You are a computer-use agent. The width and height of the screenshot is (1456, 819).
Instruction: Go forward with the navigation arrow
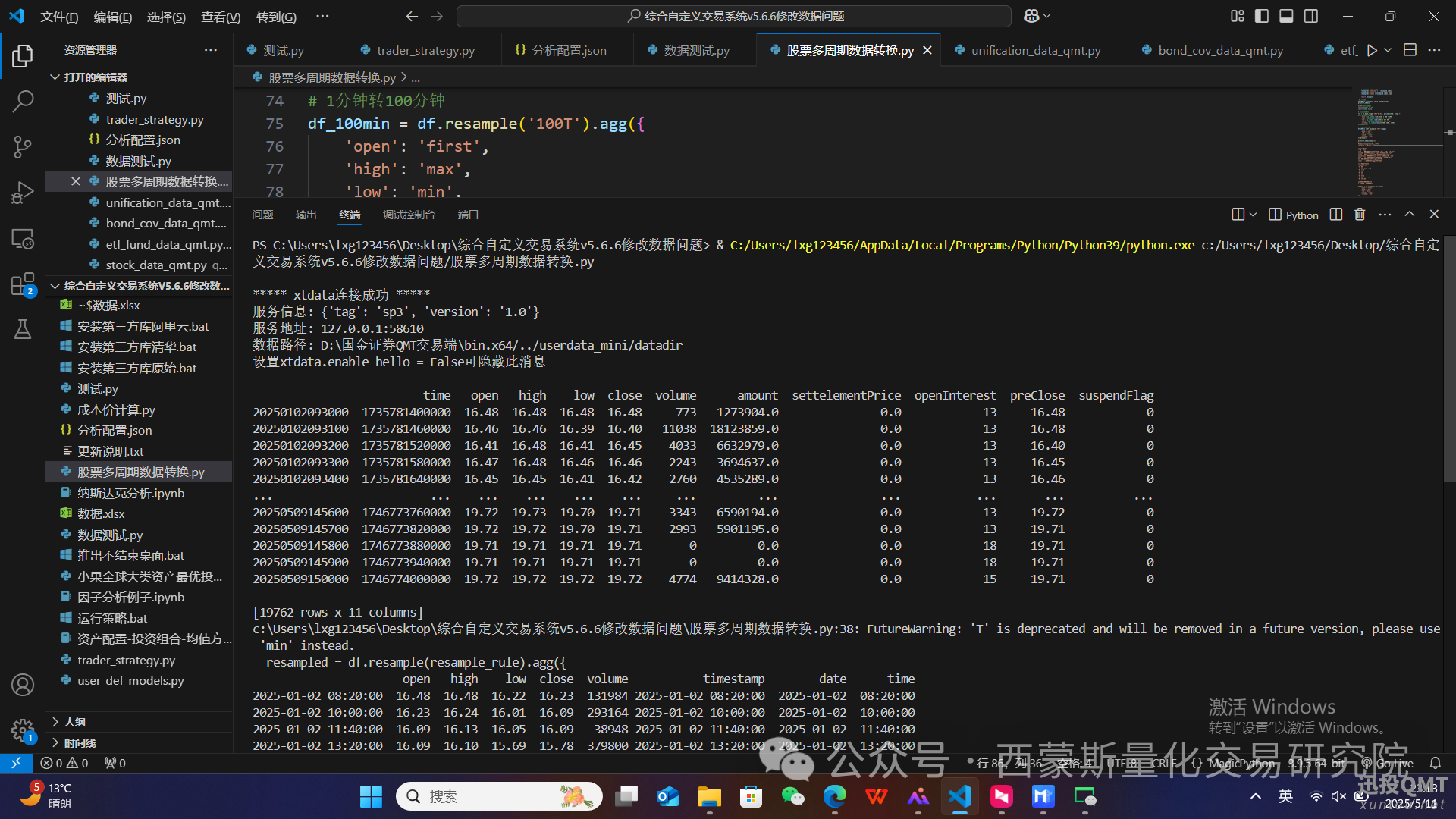(x=437, y=16)
